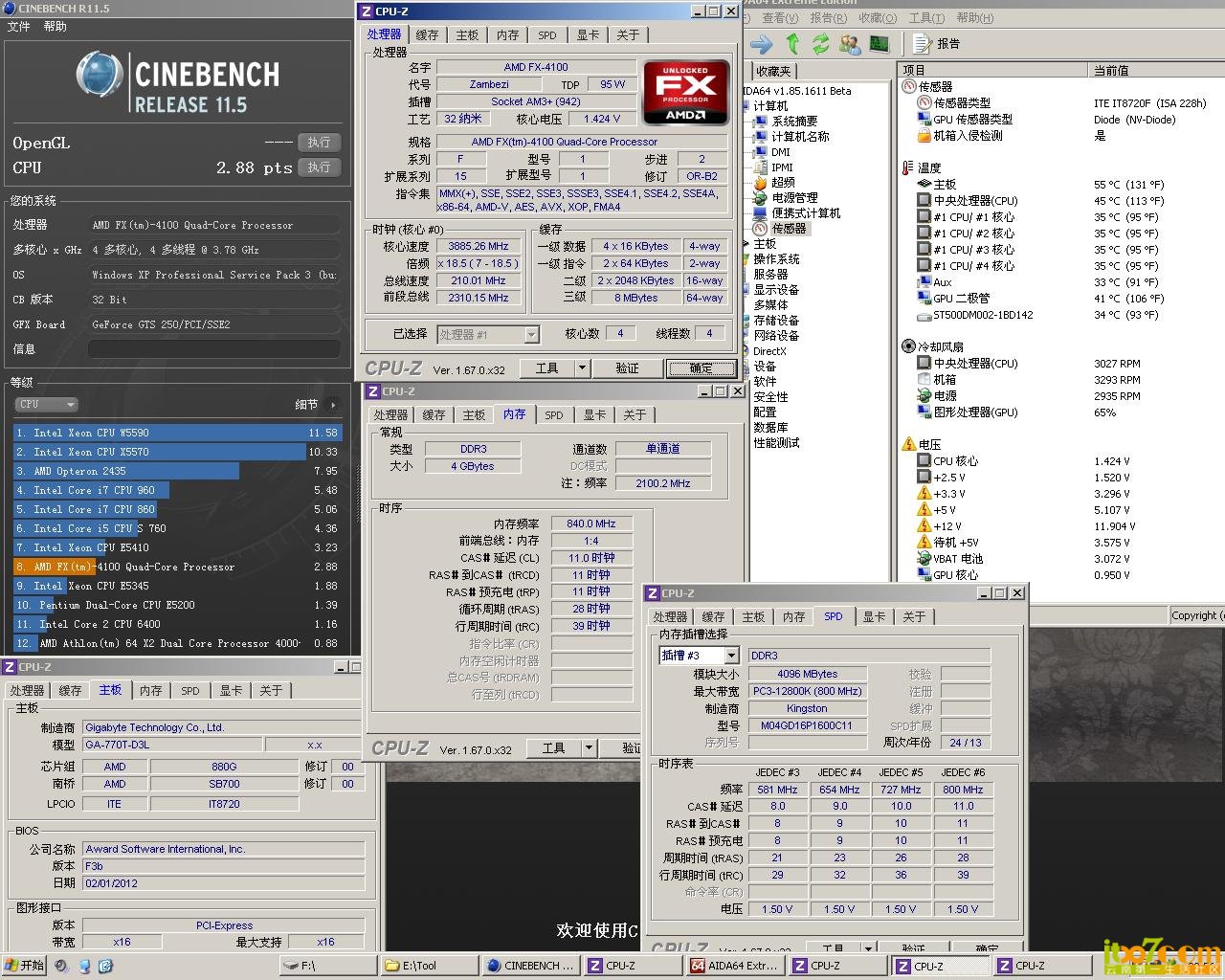Image resolution: width=1225 pixels, height=980 pixels.
Task: Select Intel Xeon CPU W5590 ranking bar
Action: [x=177, y=433]
